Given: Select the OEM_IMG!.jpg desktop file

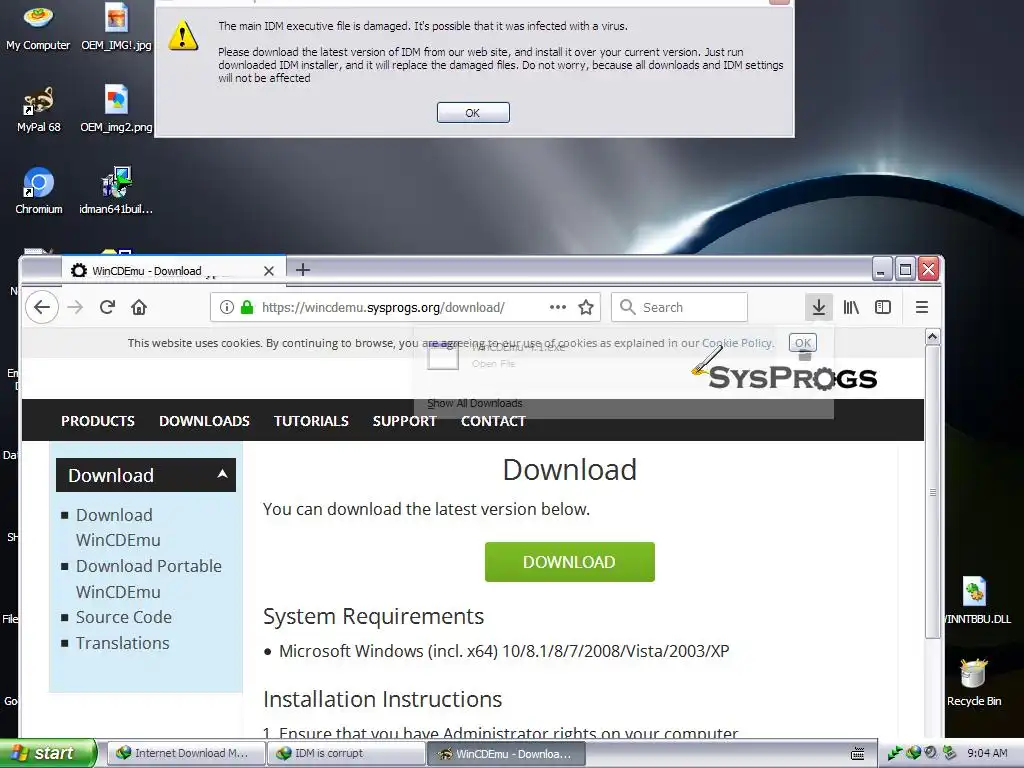Looking at the screenshot, I should [x=116, y=27].
